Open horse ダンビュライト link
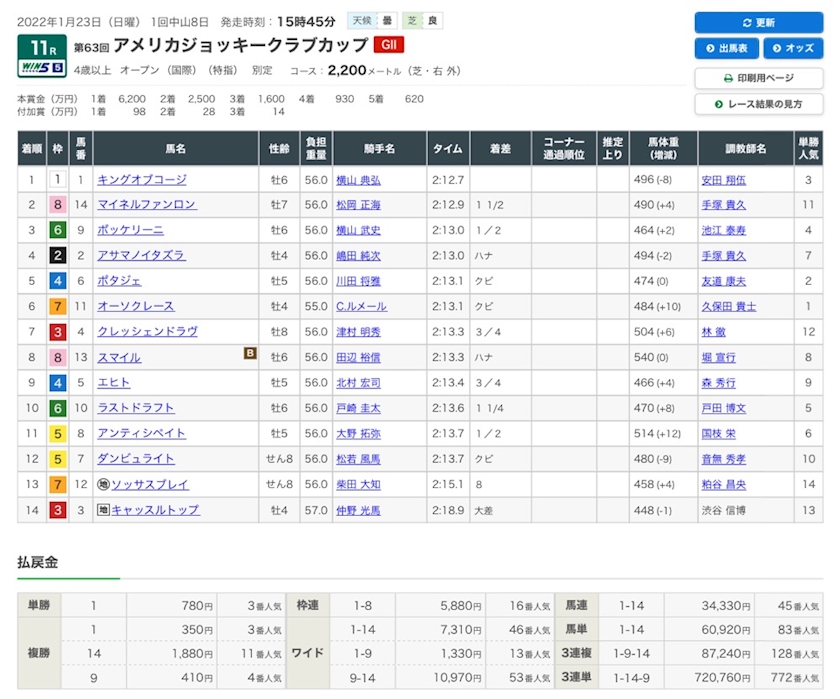Screen dimensions: 840x699 tap(136, 459)
